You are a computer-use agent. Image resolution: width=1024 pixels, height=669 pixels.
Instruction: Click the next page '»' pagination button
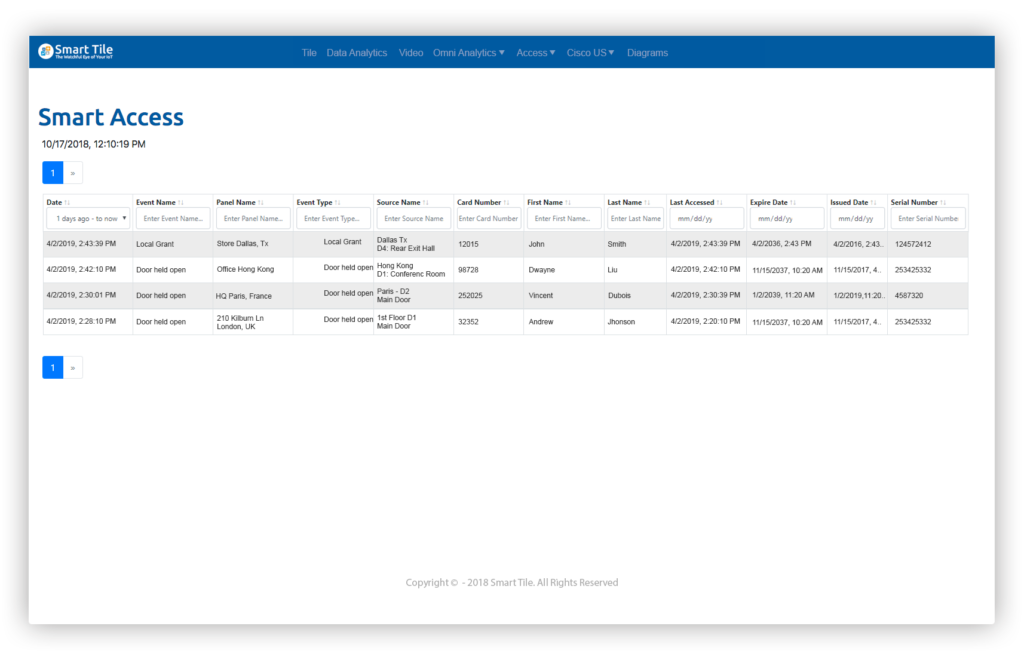[x=72, y=172]
